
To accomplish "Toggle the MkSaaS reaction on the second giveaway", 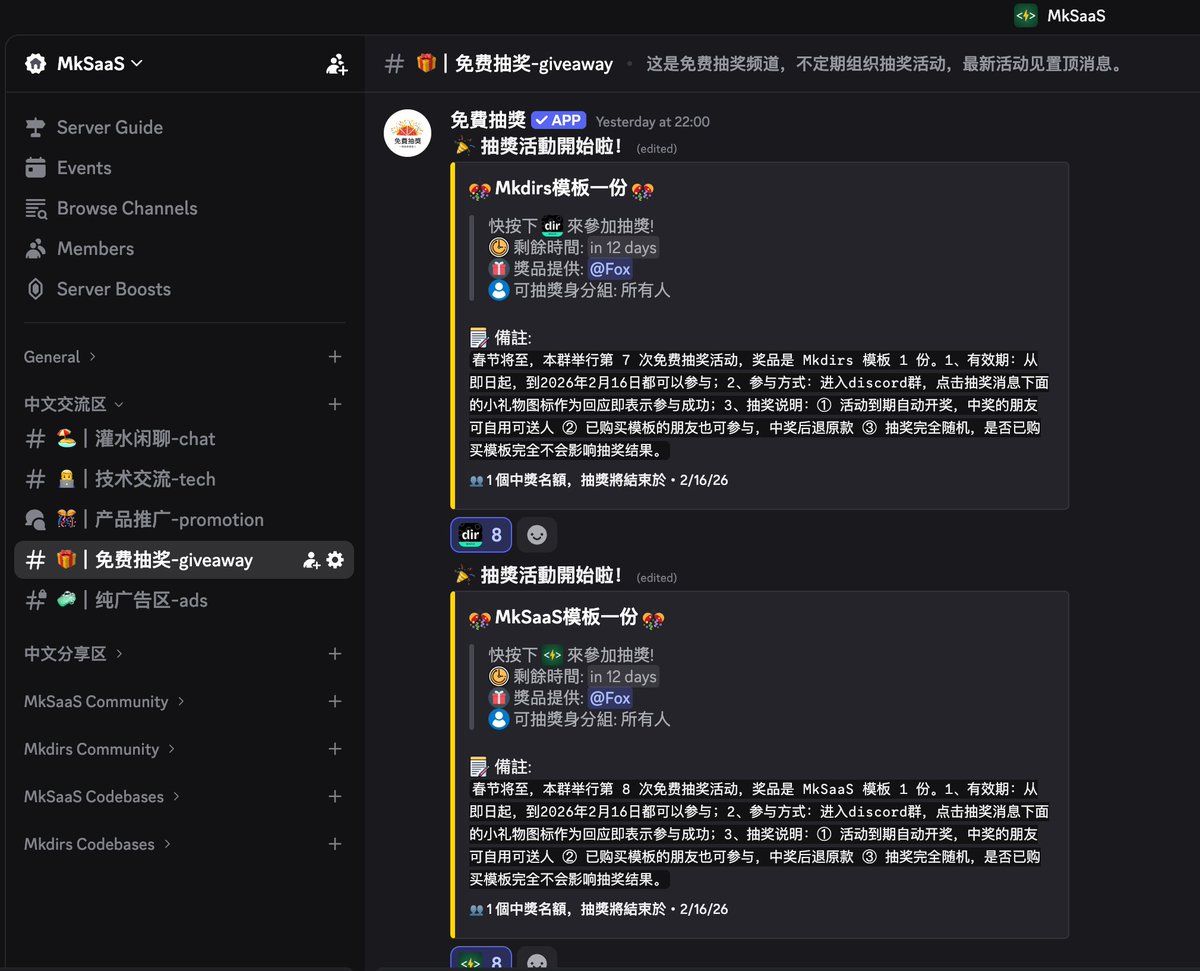I will pyautogui.click(x=481, y=960).
